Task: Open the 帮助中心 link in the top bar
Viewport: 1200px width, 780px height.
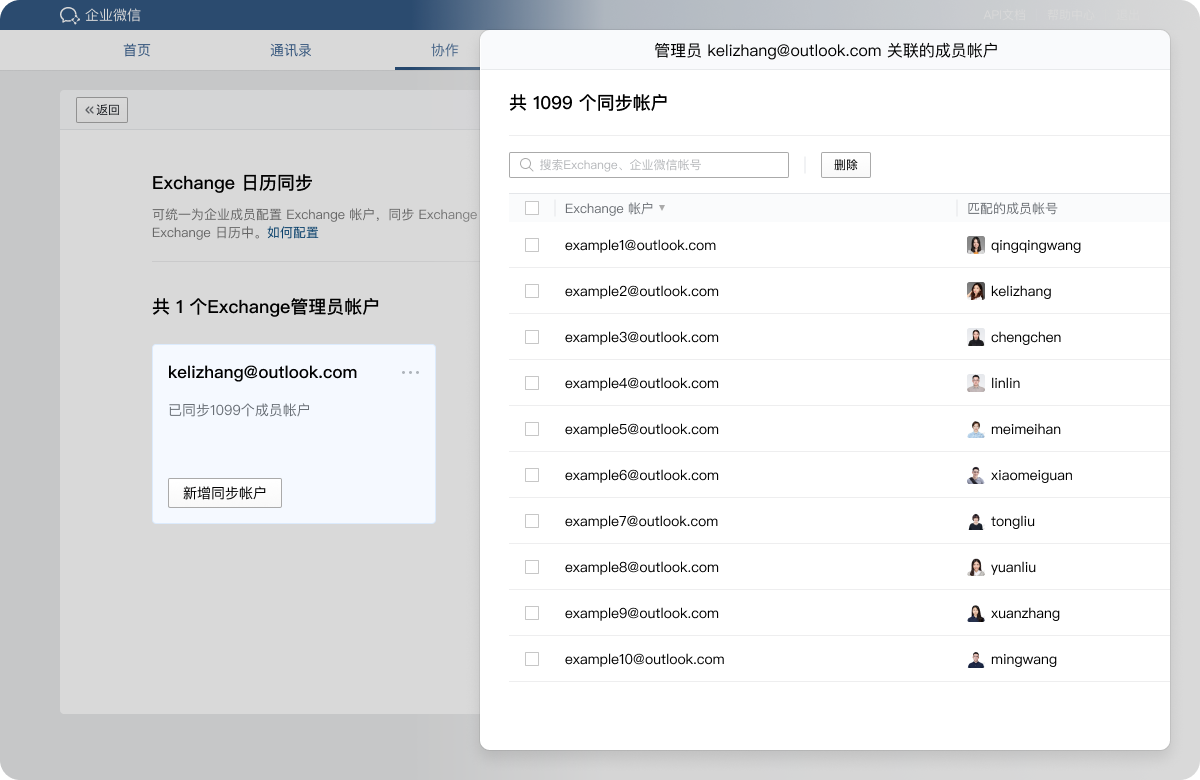Action: pyautogui.click(x=1071, y=15)
